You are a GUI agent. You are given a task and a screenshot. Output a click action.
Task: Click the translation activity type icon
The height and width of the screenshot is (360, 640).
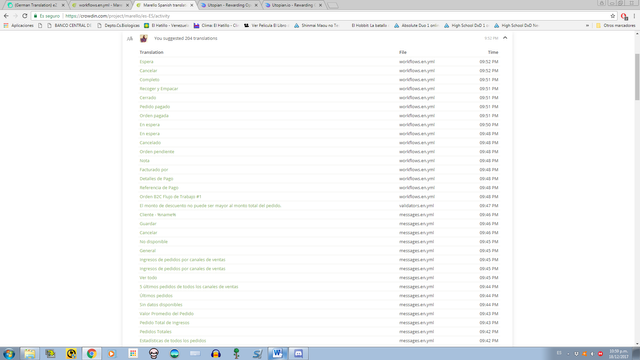pos(130,38)
